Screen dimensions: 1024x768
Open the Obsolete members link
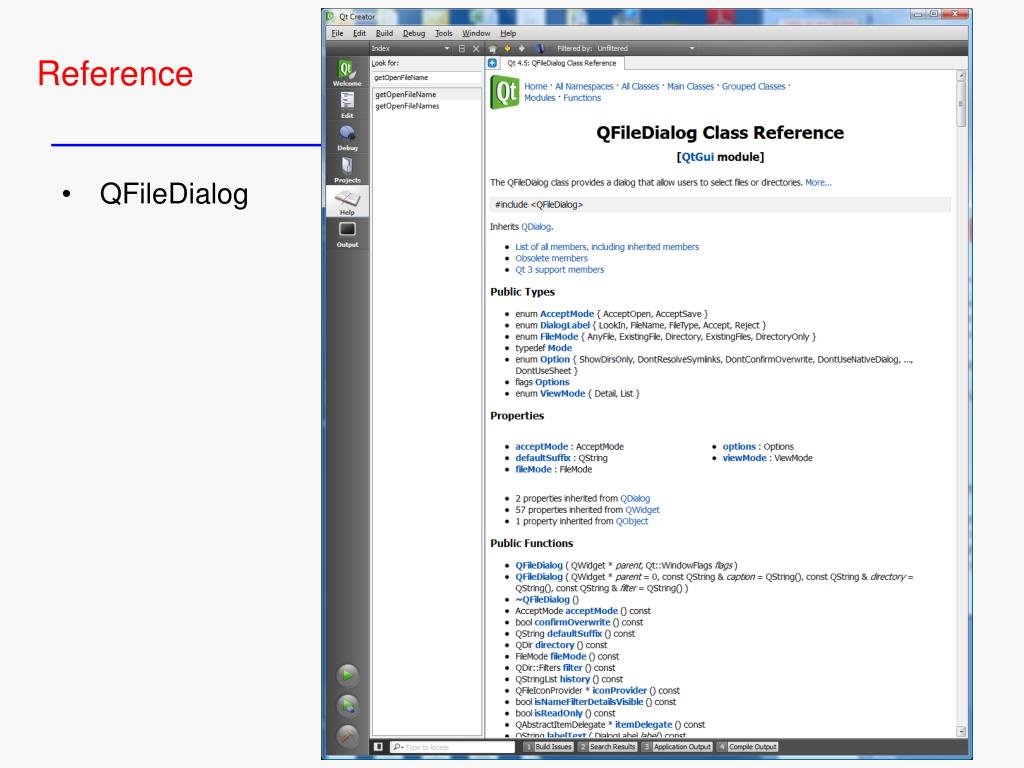coord(551,259)
